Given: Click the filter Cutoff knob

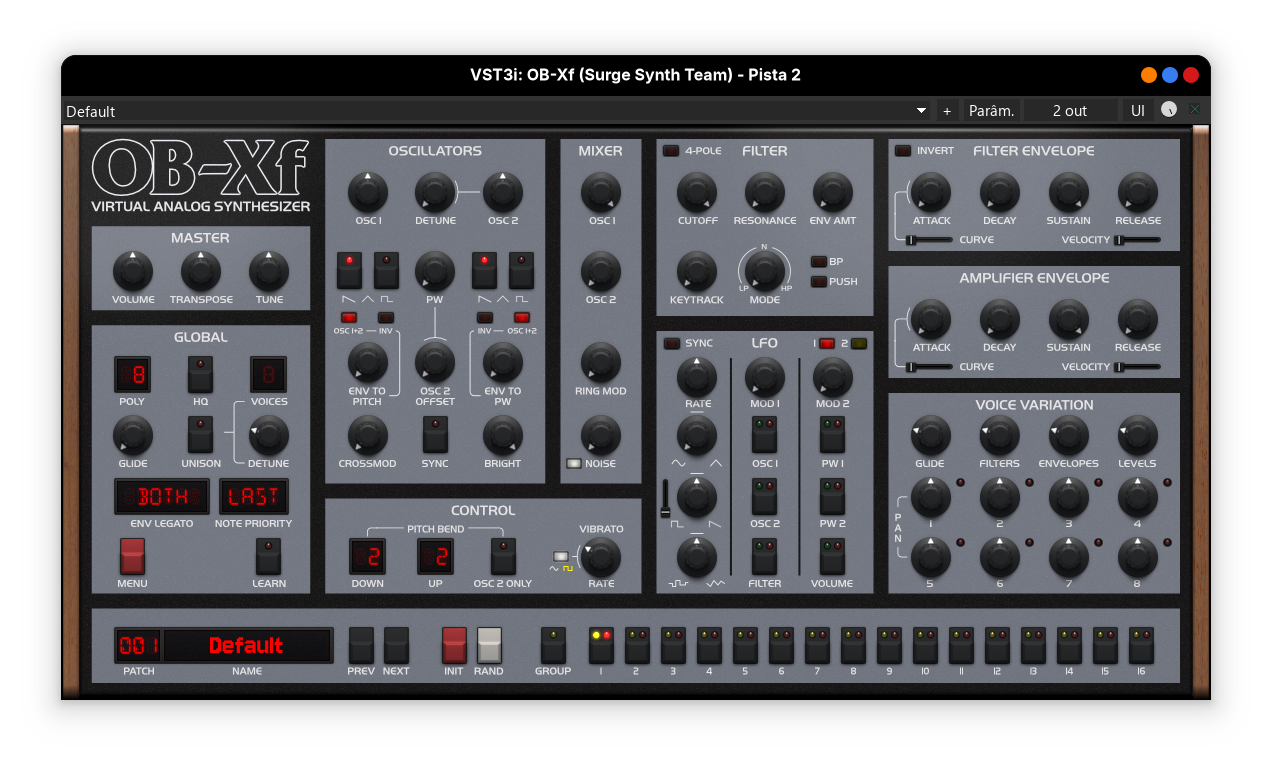Looking at the screenshot, I should [x=697, y=192].
